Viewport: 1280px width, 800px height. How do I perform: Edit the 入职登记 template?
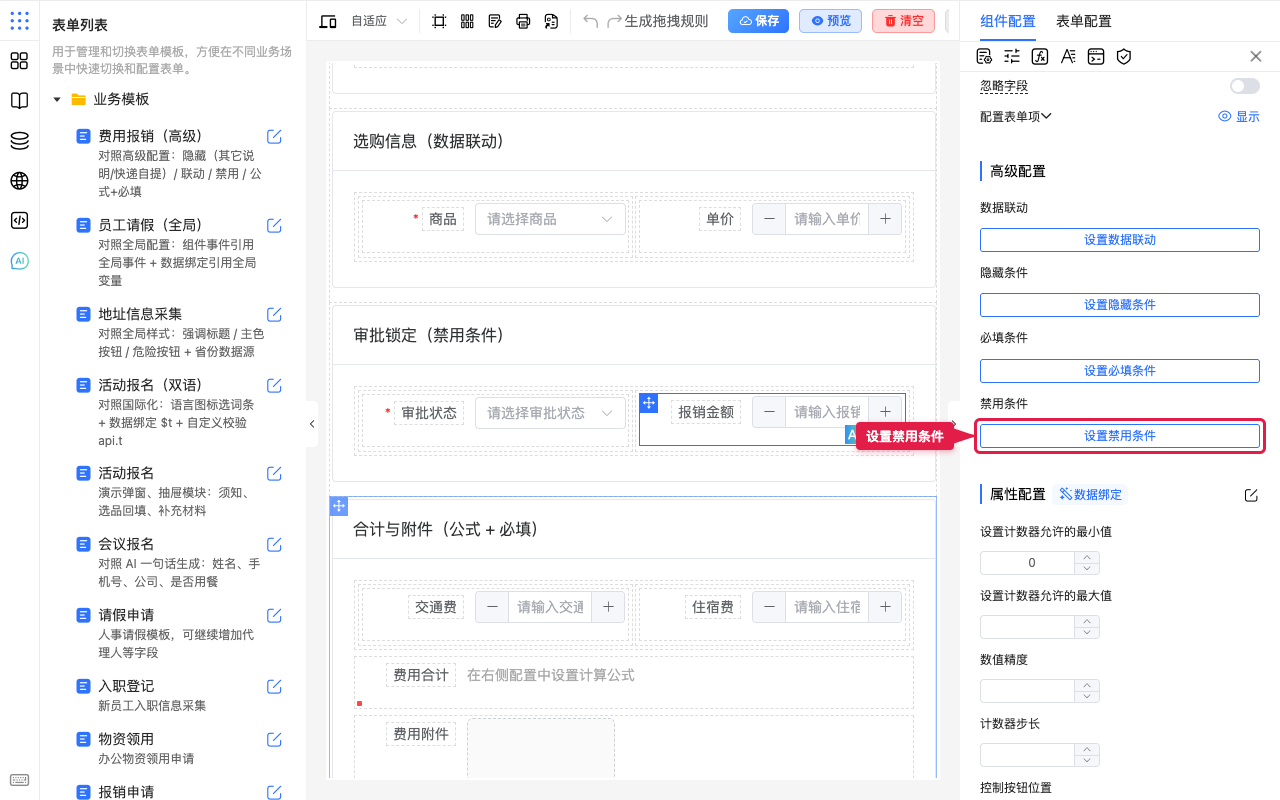[x=274, y=687]
